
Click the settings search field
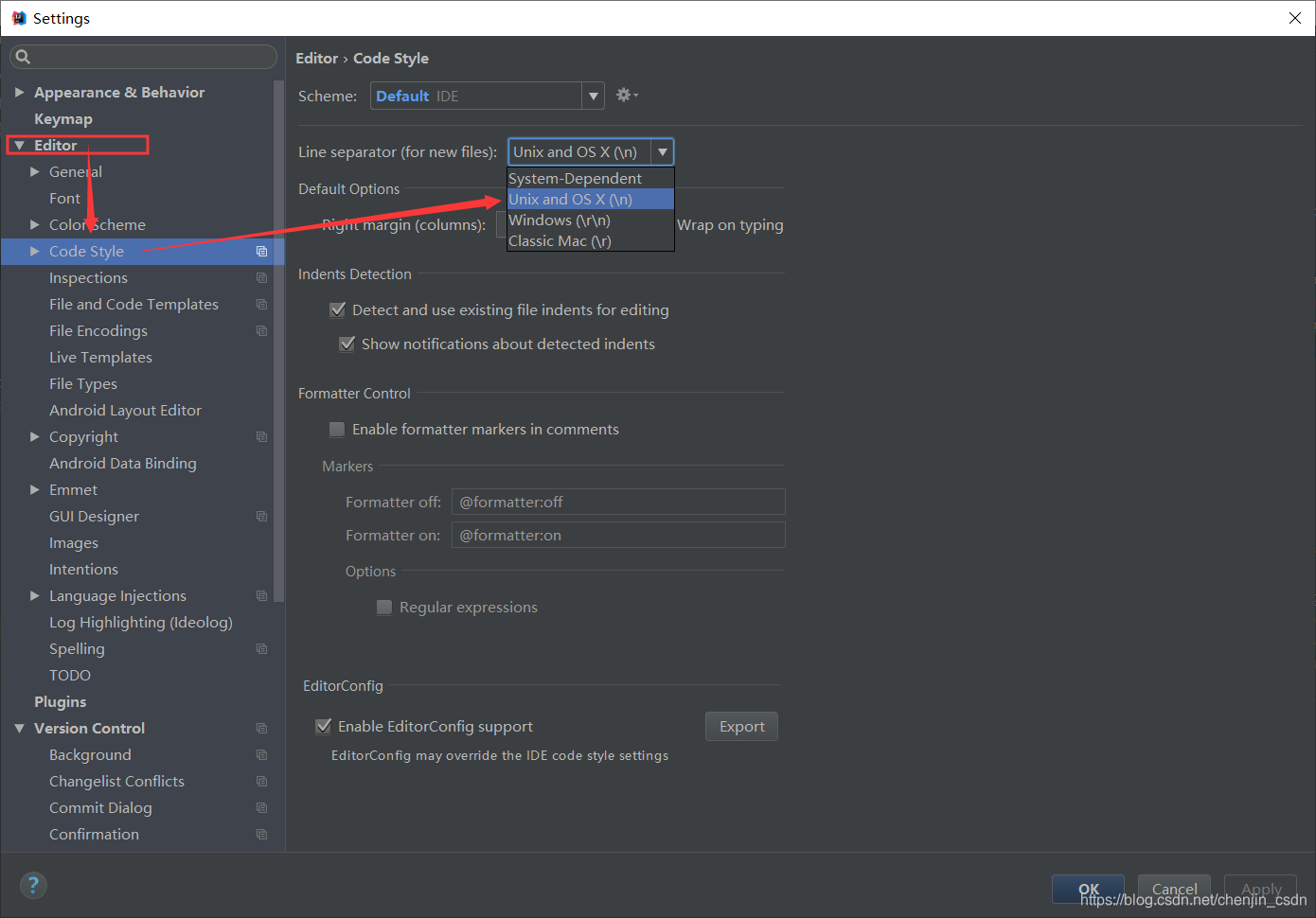click(x=143, y=57)
